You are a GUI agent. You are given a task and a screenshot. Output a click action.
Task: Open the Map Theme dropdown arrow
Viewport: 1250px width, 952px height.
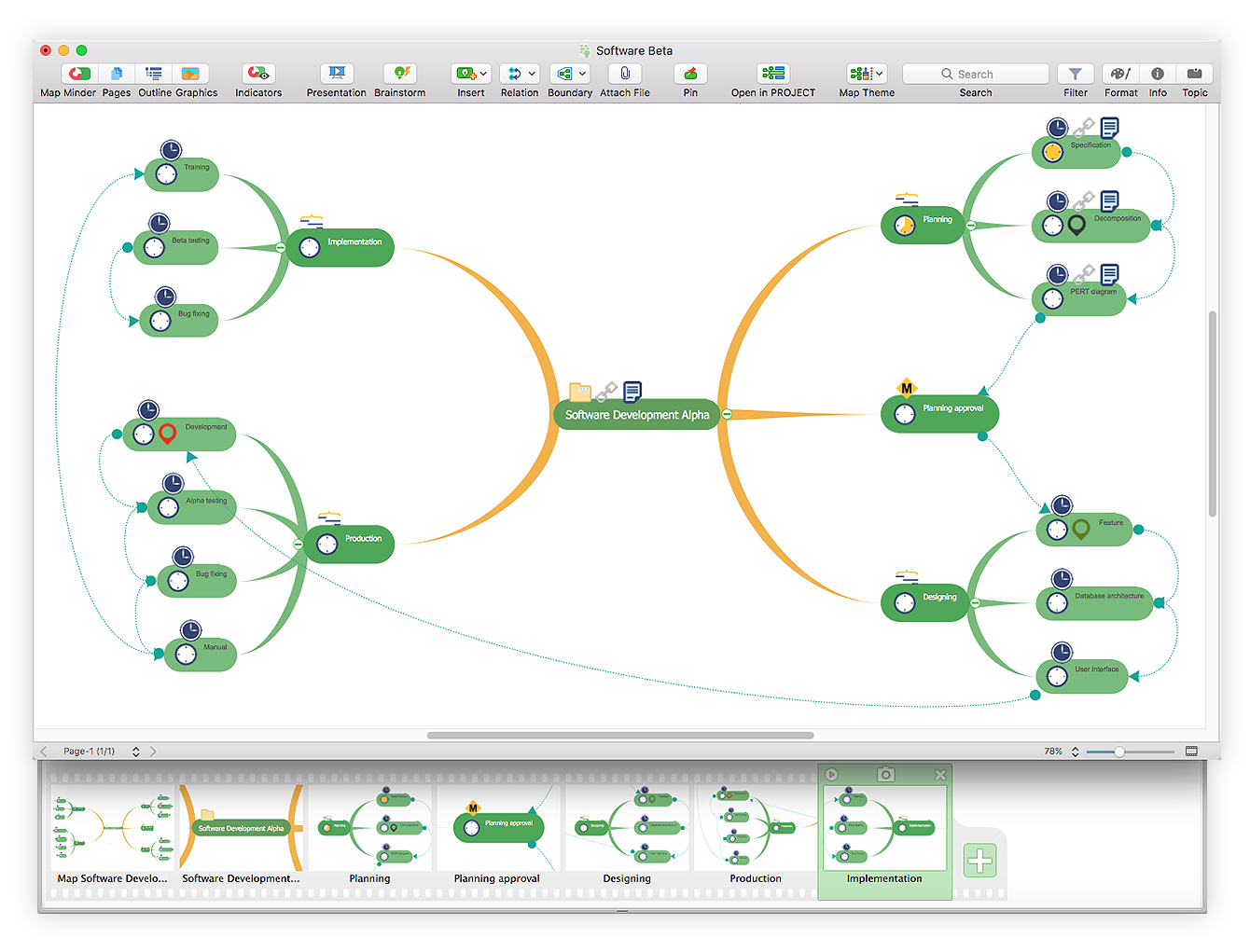click(x=880, y=74)
